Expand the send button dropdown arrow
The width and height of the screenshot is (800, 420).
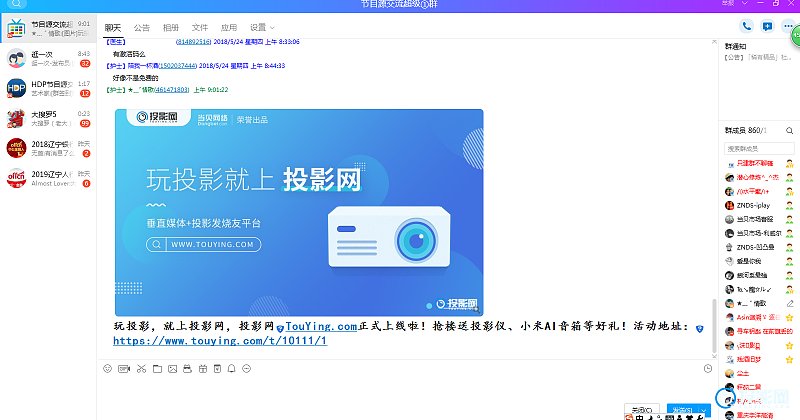click(x=704, y=411)
